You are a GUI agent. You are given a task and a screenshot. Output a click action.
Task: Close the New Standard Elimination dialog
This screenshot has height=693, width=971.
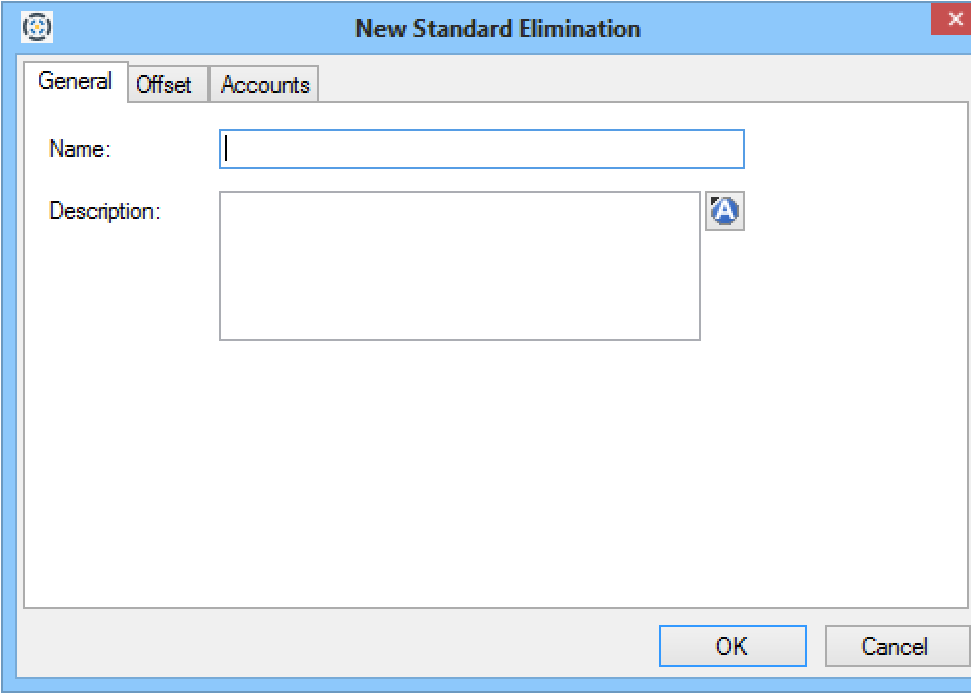pos(951,20)
